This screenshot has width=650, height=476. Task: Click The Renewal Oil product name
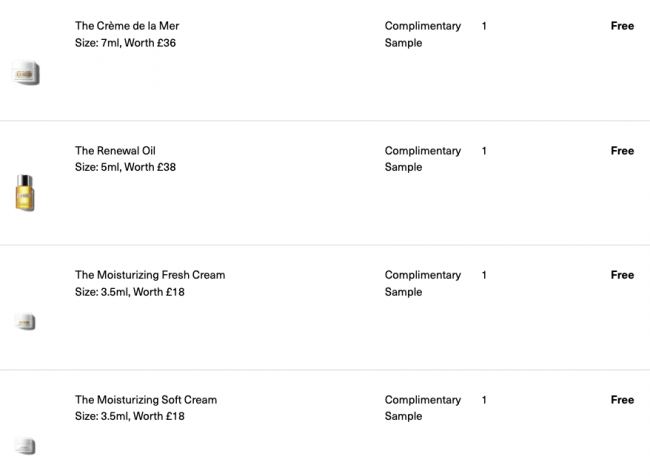[115, 151]
